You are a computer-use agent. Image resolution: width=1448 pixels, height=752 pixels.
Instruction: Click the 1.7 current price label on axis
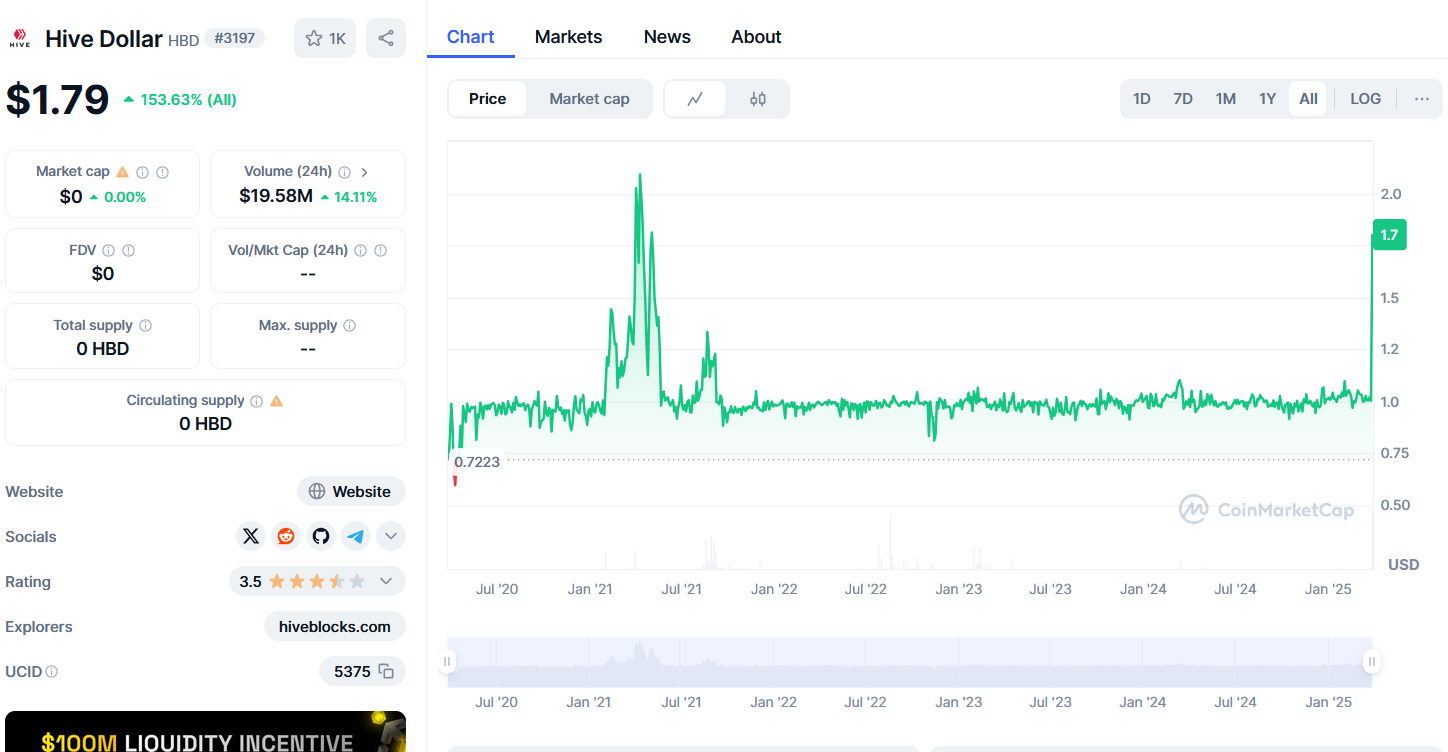pyautogui.click(x=1389, y=235)
